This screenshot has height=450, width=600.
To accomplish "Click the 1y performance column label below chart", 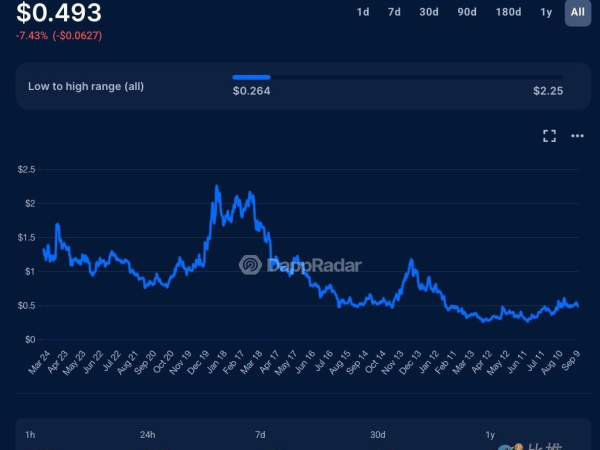I will pyautogui.click(x=490, y=435).
